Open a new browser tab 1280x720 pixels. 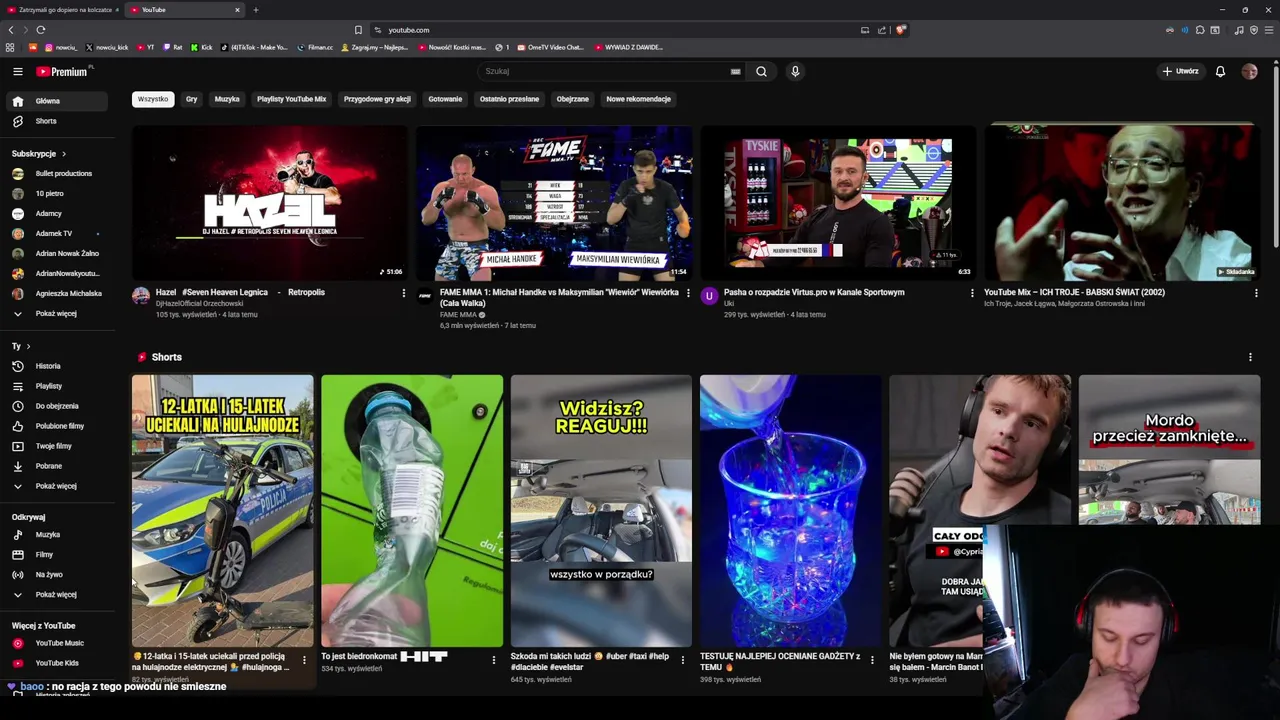pyautogui.click(x=255, y=10)
